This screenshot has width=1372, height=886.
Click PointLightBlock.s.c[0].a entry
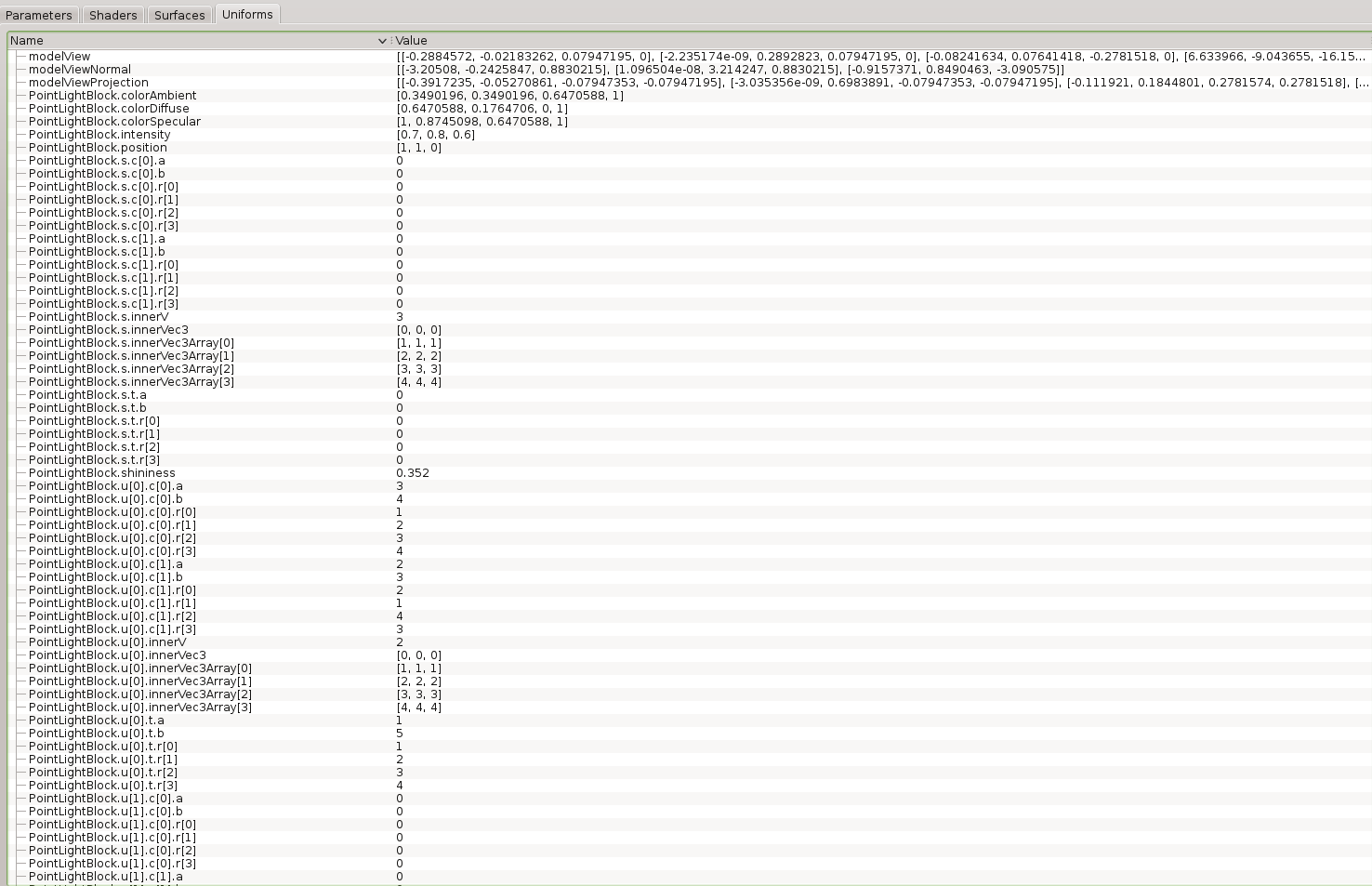coord(689,161)
